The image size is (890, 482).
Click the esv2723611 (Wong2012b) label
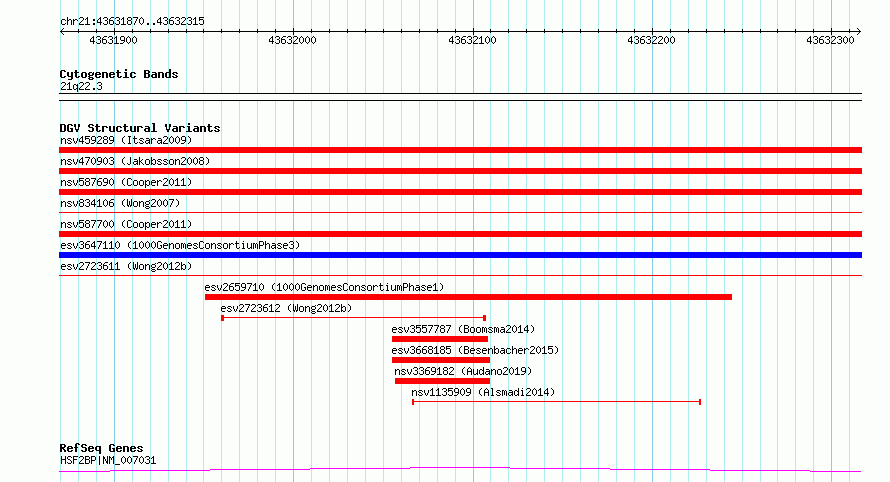(x=126, y=266)
